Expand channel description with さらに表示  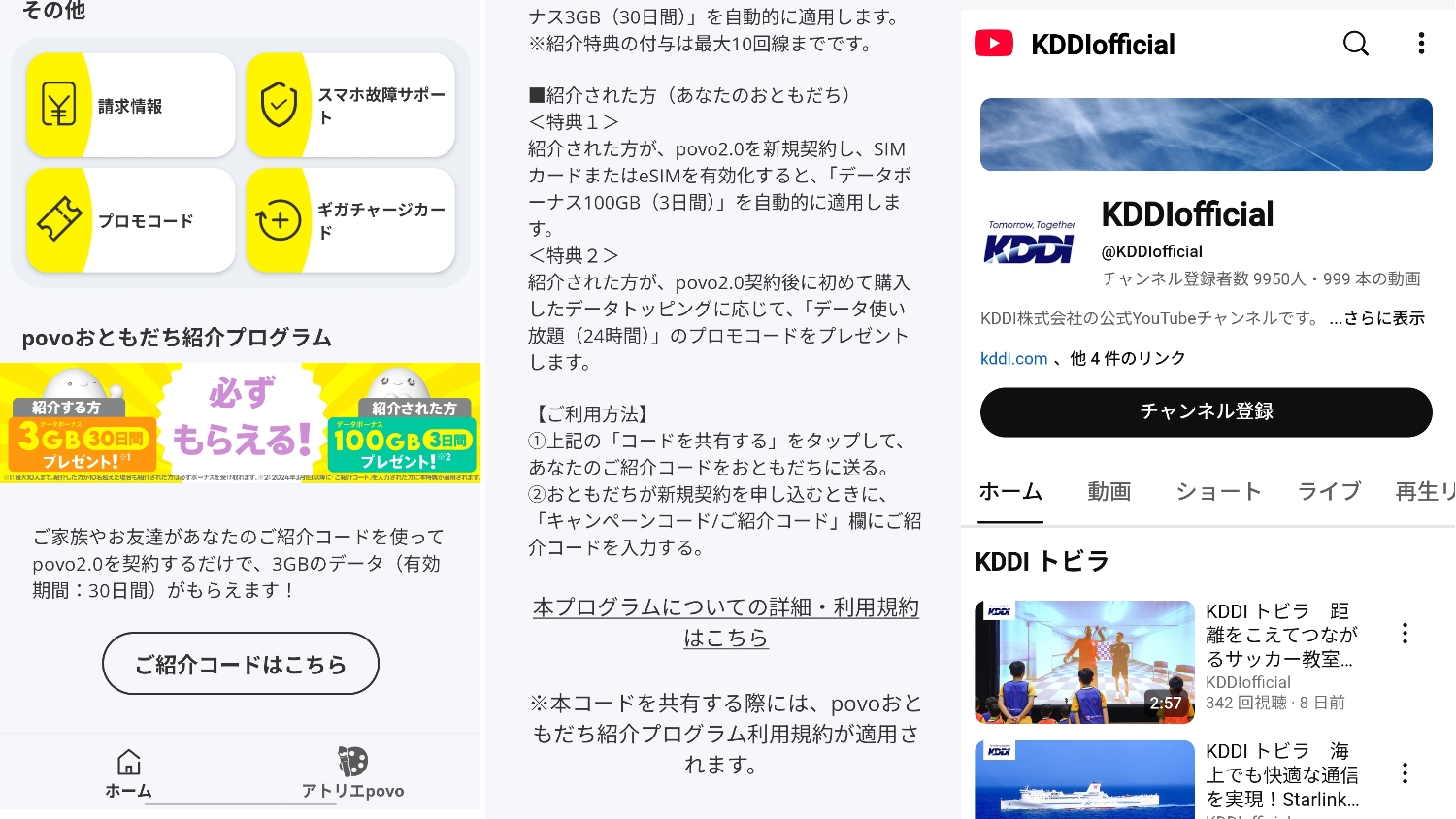coord(1377,318)
